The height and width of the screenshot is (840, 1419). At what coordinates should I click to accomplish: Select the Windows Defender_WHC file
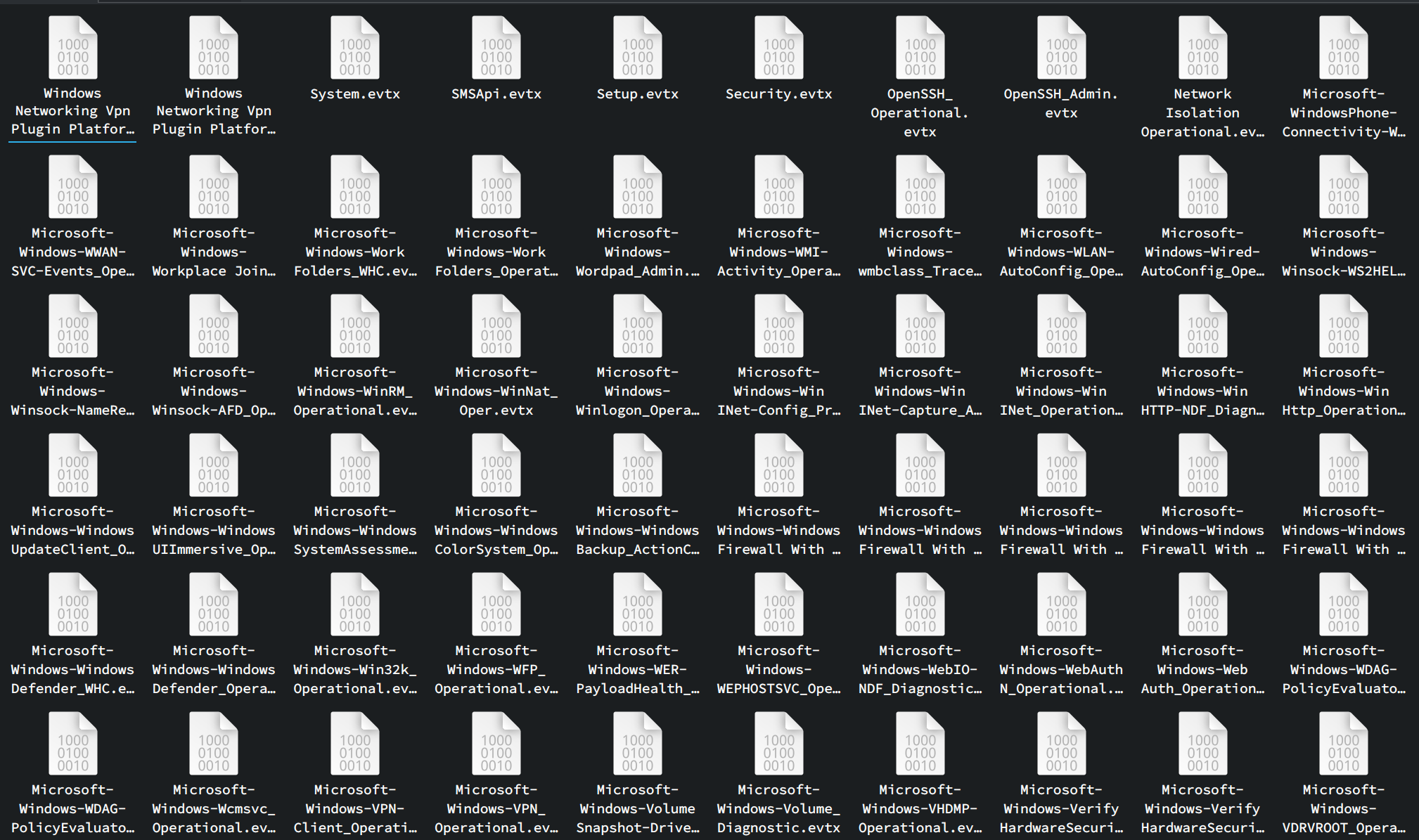point(73,605)
